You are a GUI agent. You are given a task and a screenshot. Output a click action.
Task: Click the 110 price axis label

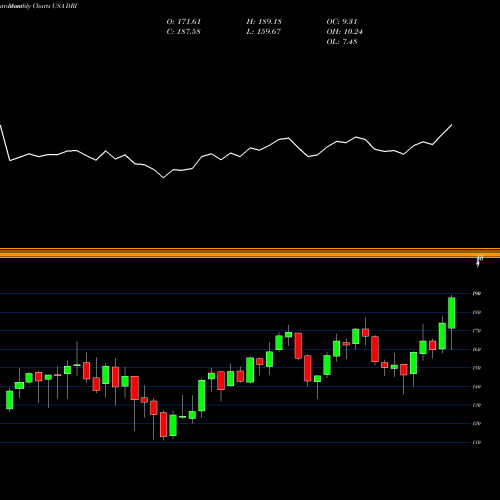pyautogui.click(x=477, y=442)
